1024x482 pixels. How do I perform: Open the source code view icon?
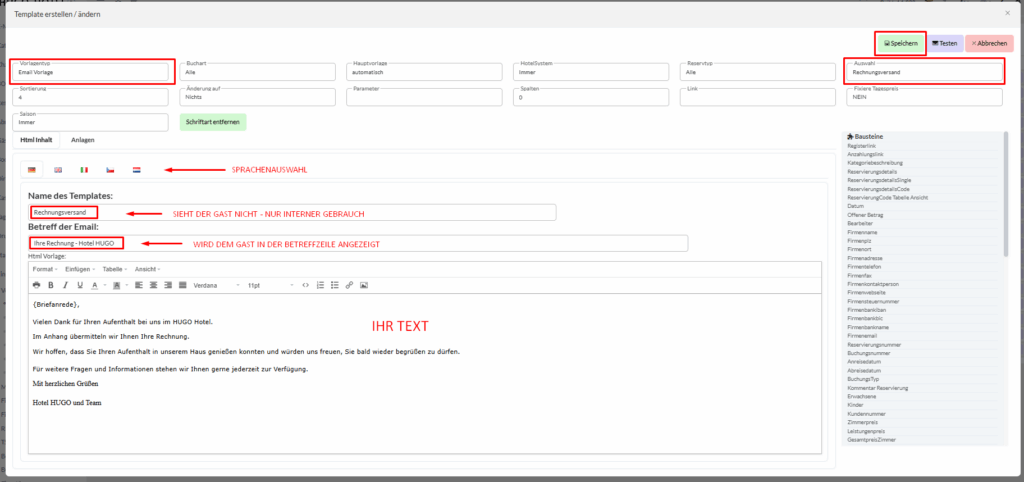click(x=306, y=285)
